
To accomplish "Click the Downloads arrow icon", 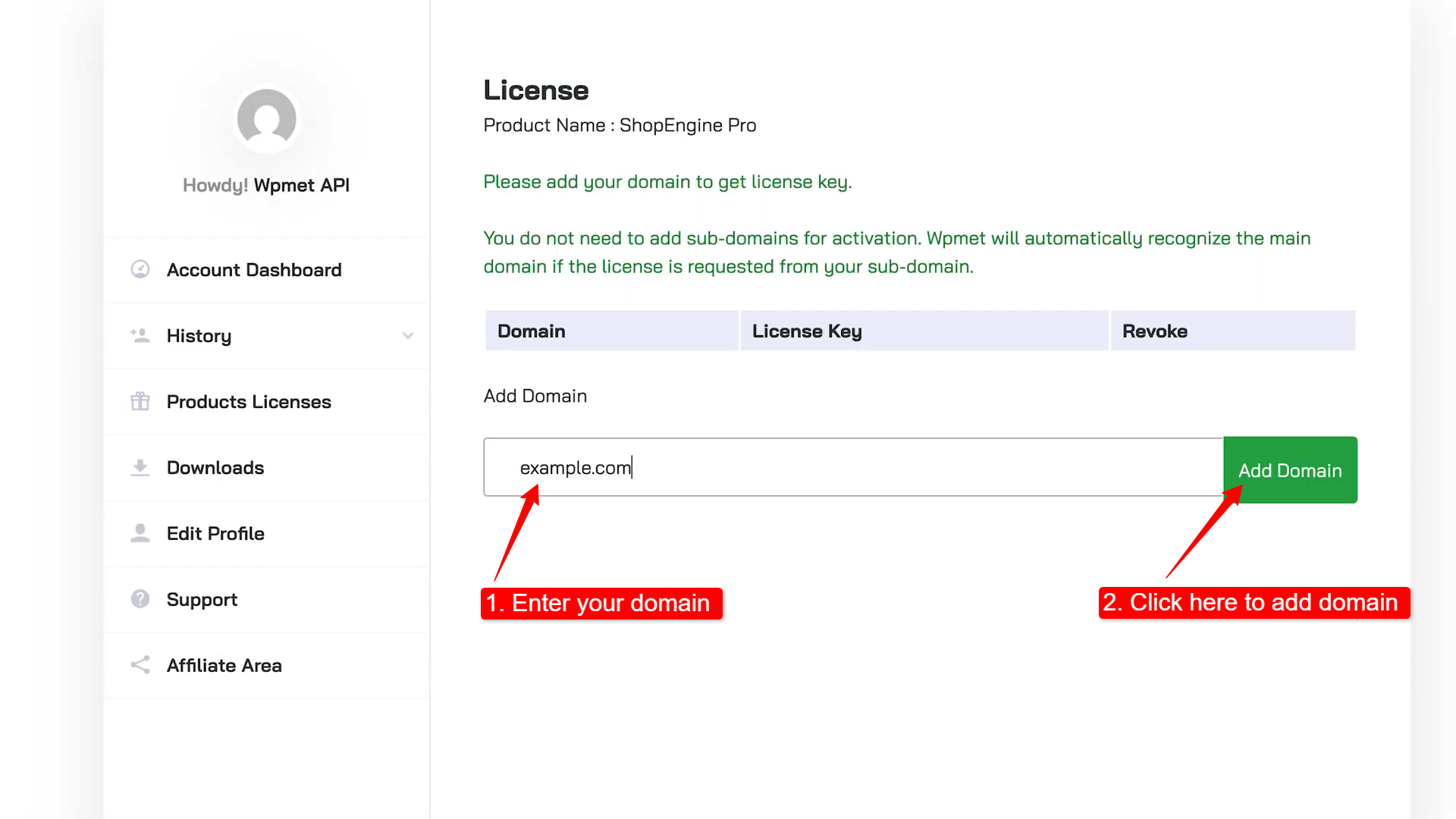I will (x=140, y=467).
